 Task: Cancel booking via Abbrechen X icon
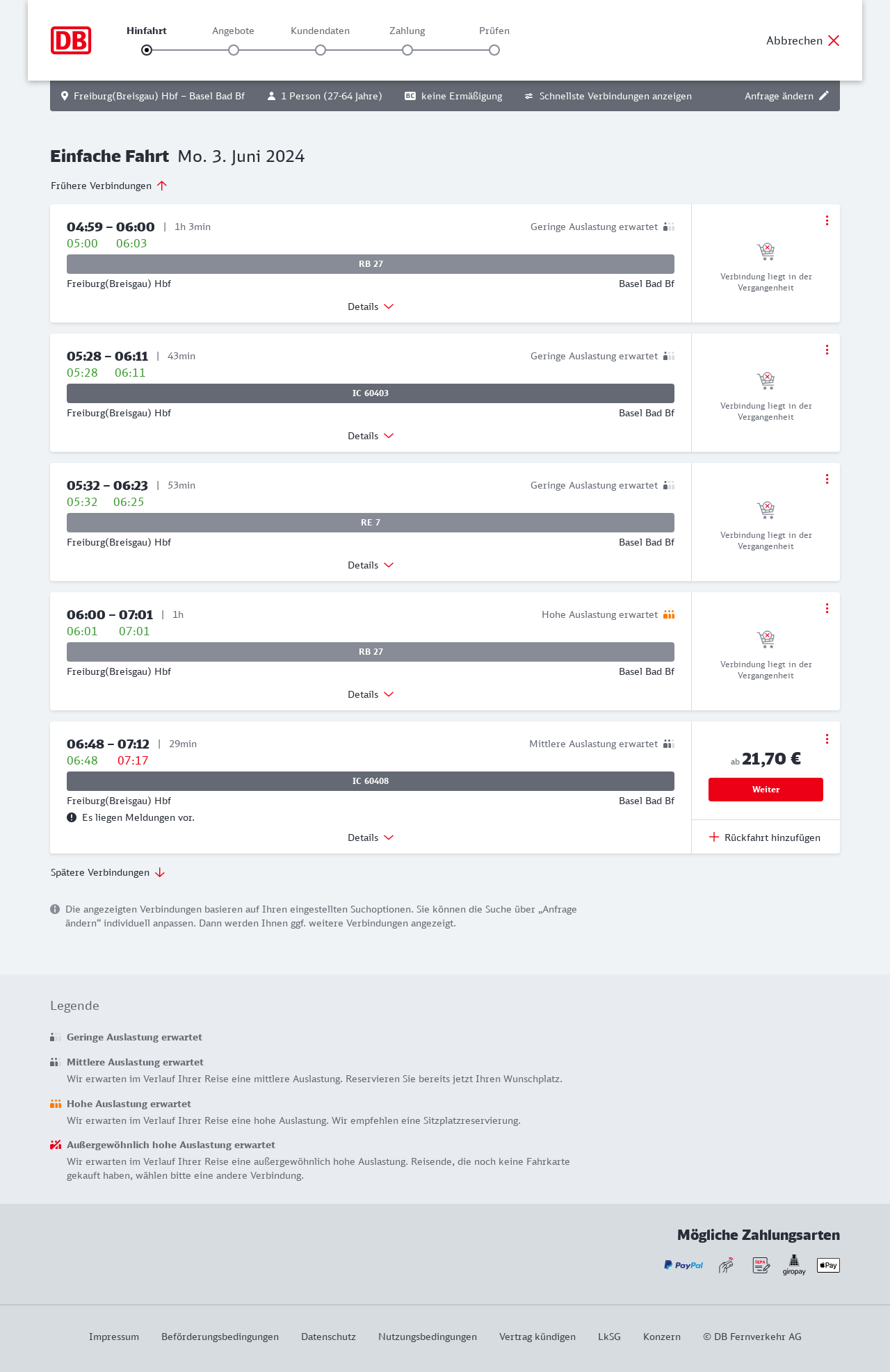tap(834, 40)
